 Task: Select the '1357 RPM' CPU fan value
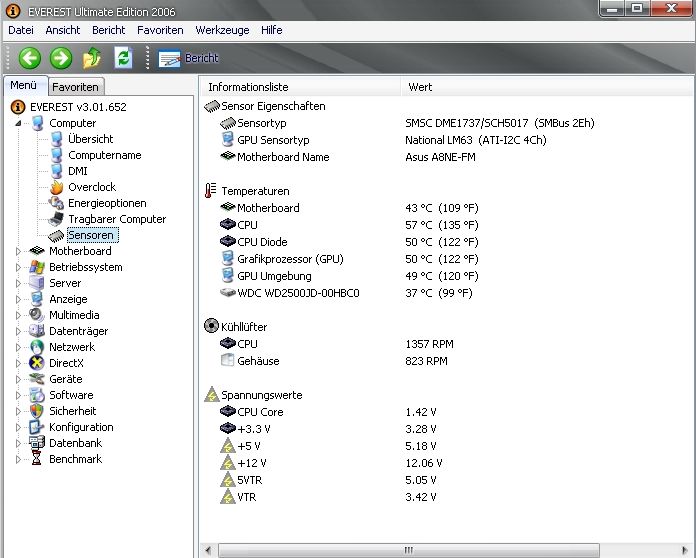point(429,344)
